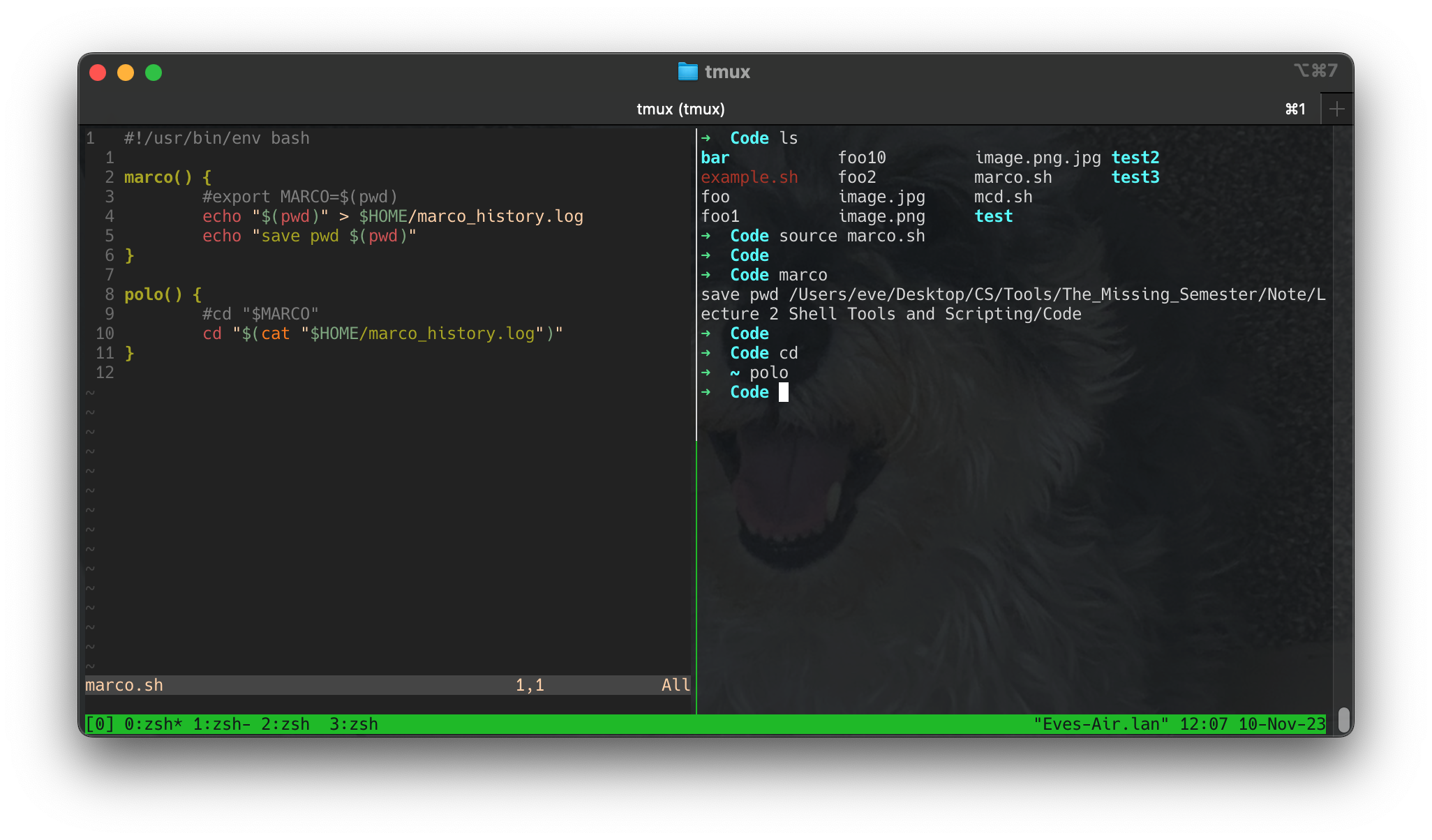Select example.sh in the ls output

pos(749,177)
